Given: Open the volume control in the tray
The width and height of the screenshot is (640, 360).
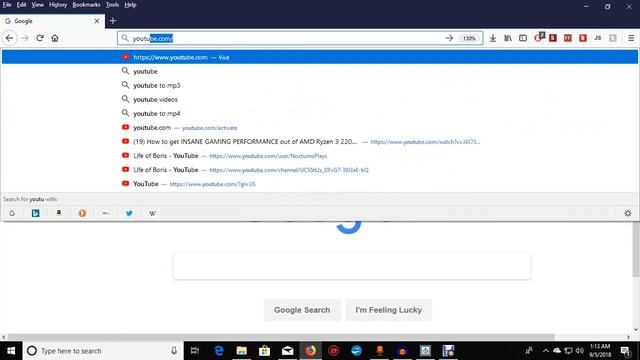Looking at the screenshot, I should 579,351.
